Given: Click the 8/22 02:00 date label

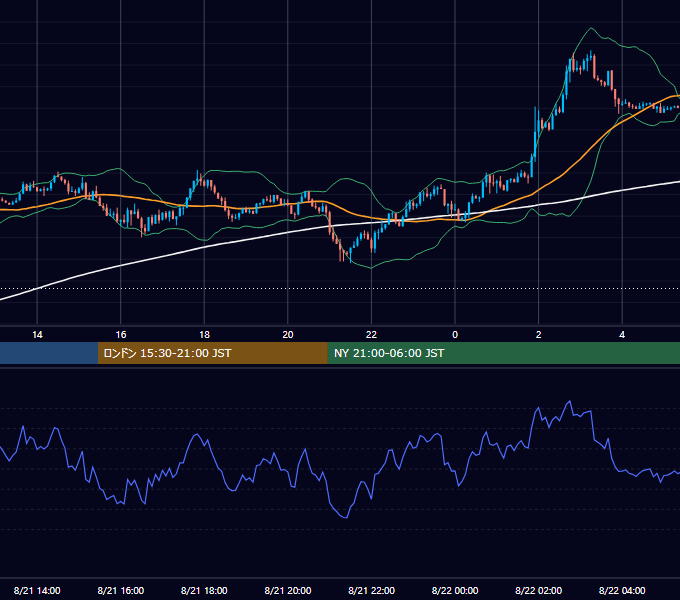Looking at the screenshot, I should pyautogui.click(x=539, y=590).
